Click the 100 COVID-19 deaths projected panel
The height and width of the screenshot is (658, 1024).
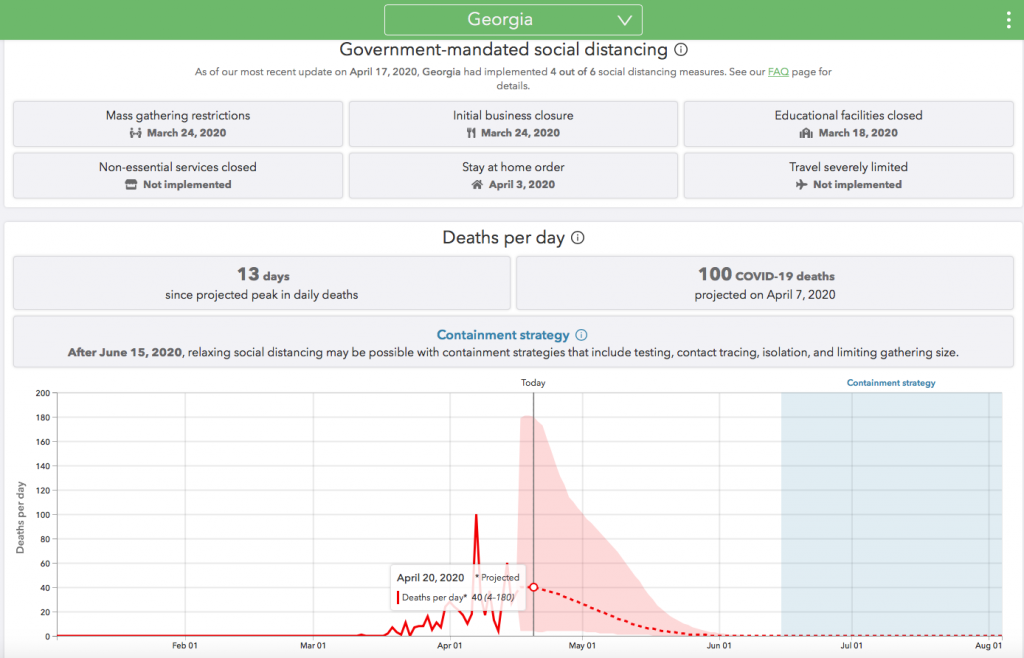pyautogui.click(x=765, y=283)
